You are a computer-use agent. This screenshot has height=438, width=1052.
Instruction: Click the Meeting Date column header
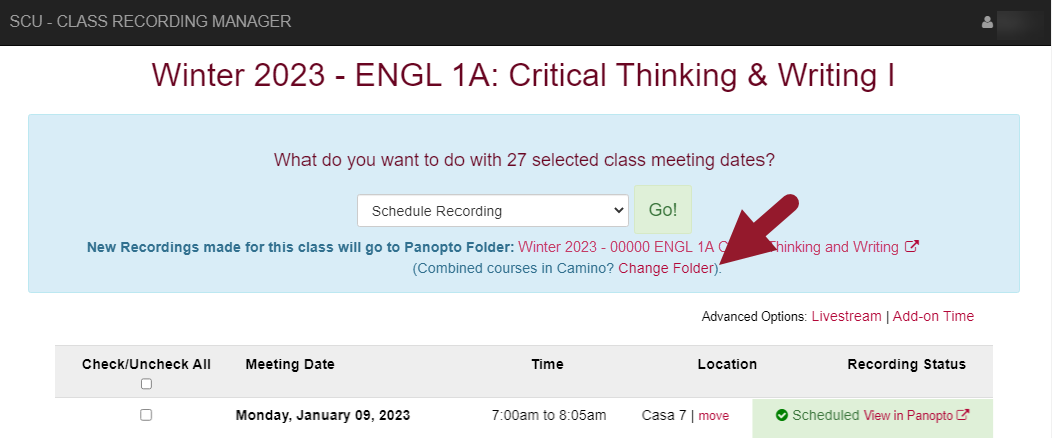tap(290, 364)
